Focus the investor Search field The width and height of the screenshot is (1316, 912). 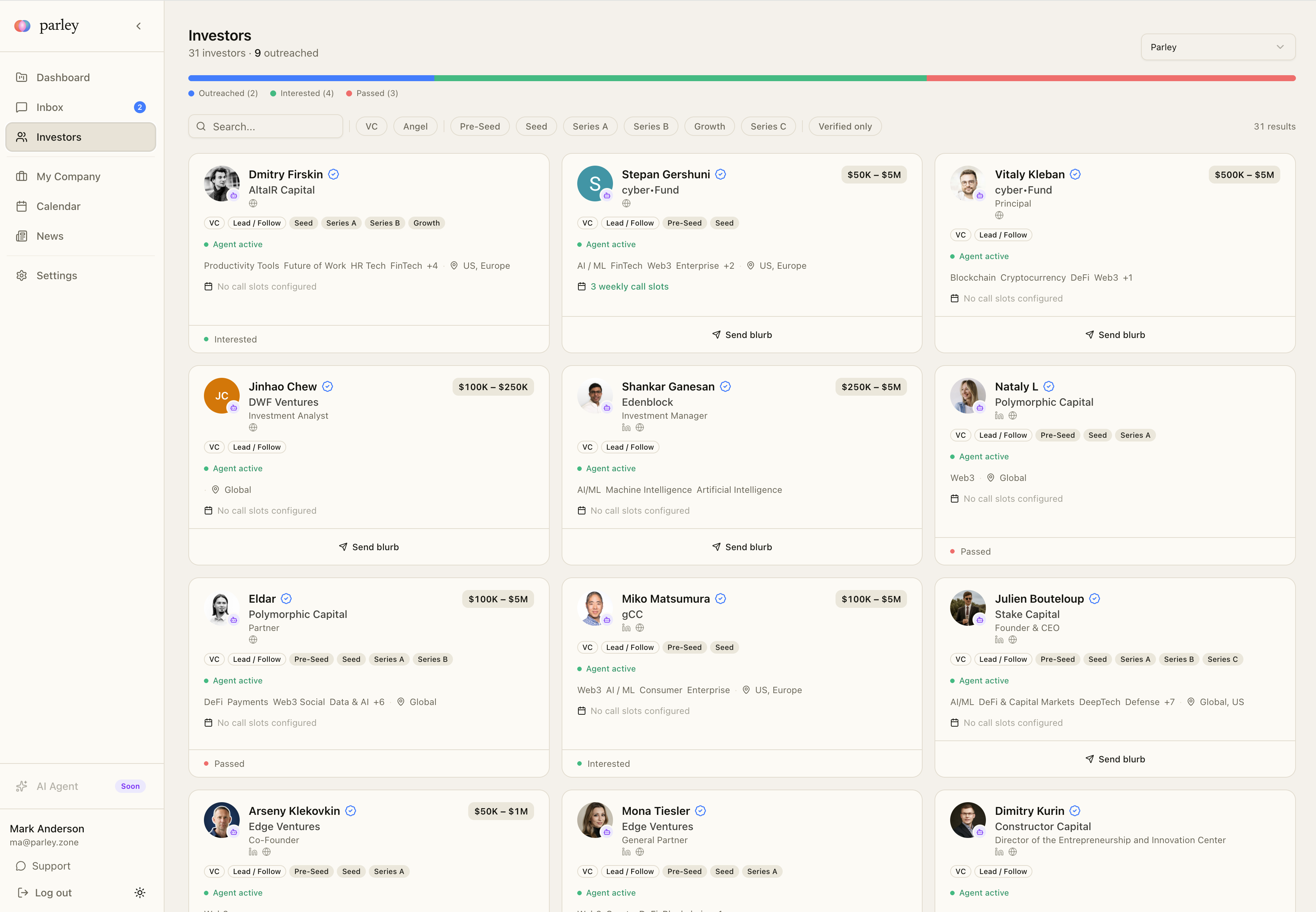coord(266,126)
